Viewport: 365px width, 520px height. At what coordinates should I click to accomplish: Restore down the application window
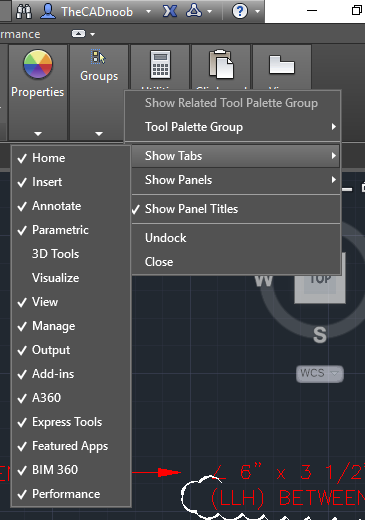point(357,10)
